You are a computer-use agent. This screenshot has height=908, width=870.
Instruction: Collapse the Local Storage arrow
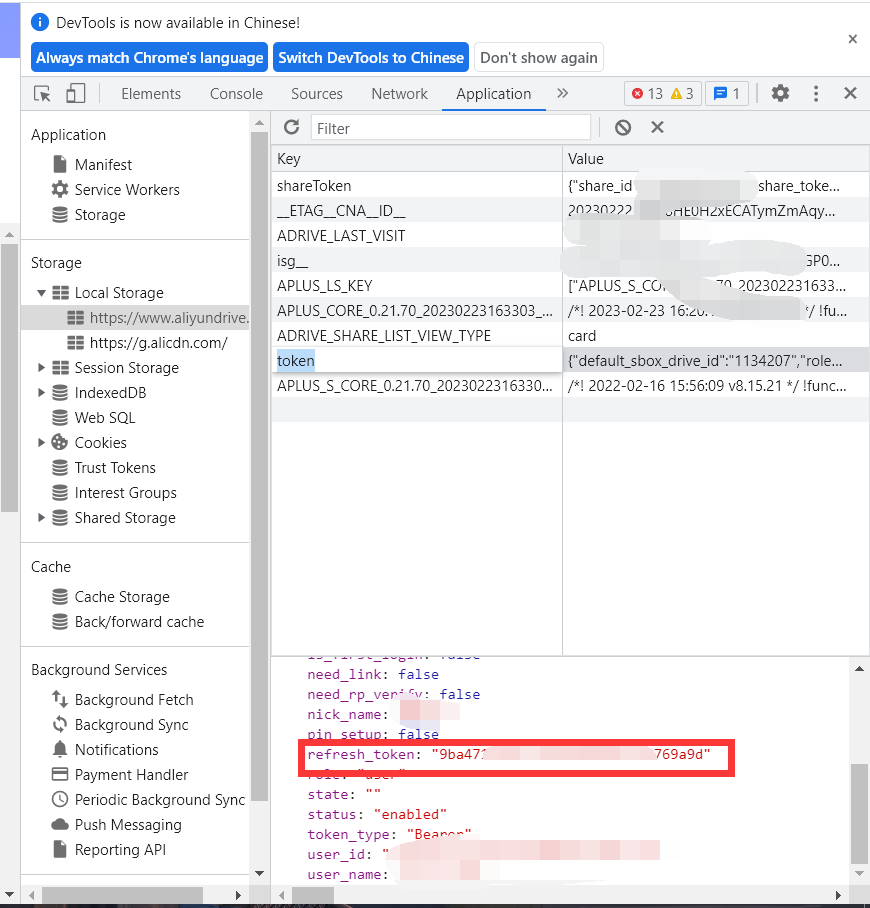(x=41, y=293)
